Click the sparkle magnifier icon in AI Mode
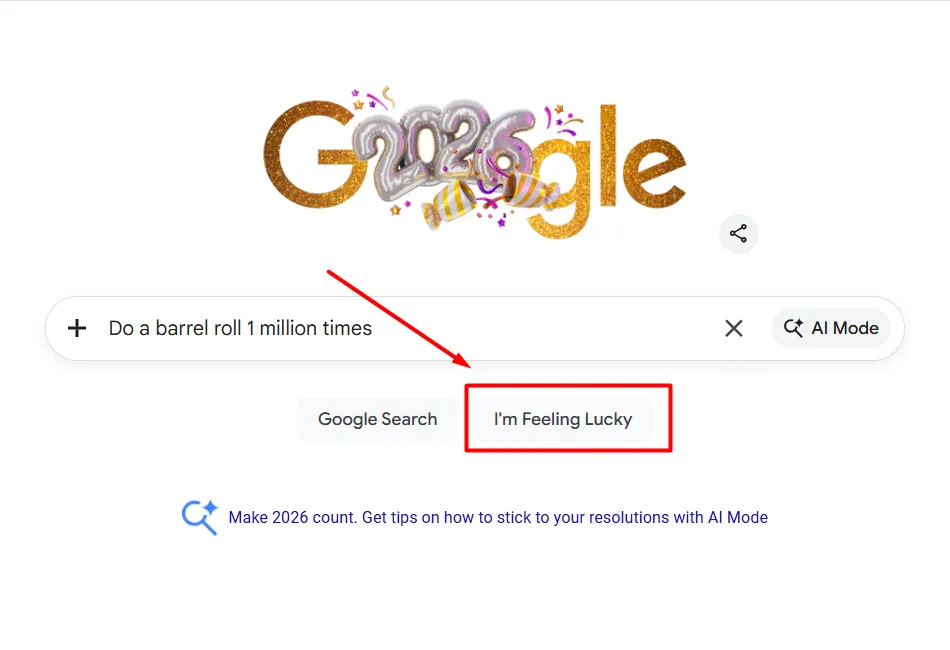Image resolution: width=950 pixels, height=650 pixels. (x=794, y=328)
